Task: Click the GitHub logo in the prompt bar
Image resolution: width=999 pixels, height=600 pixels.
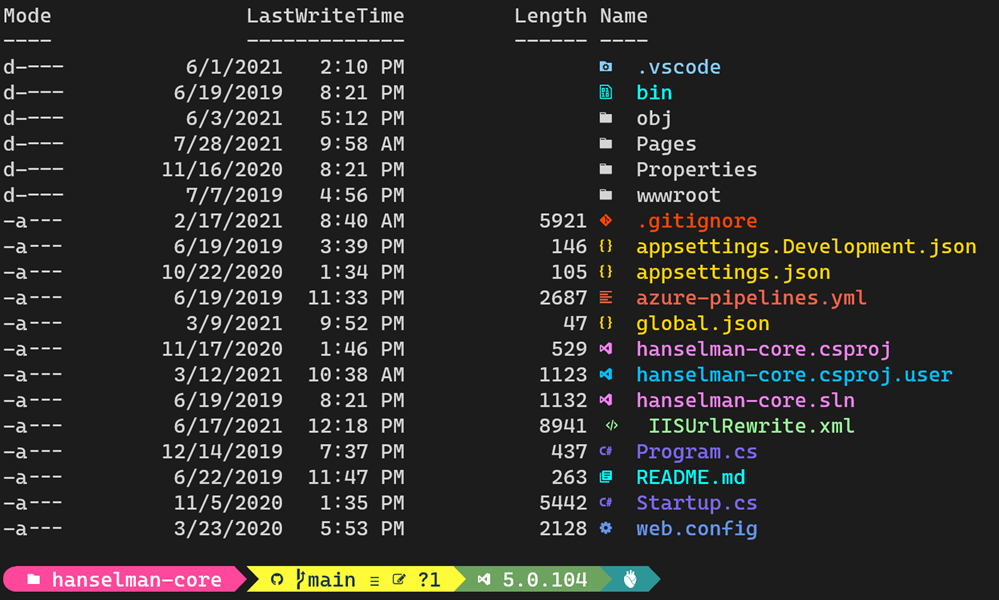Action: click(x=277, y=579)
